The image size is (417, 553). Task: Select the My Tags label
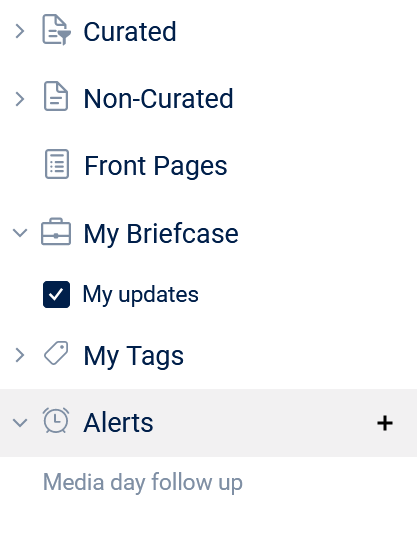pyautogui.click(x=134, y=356)
